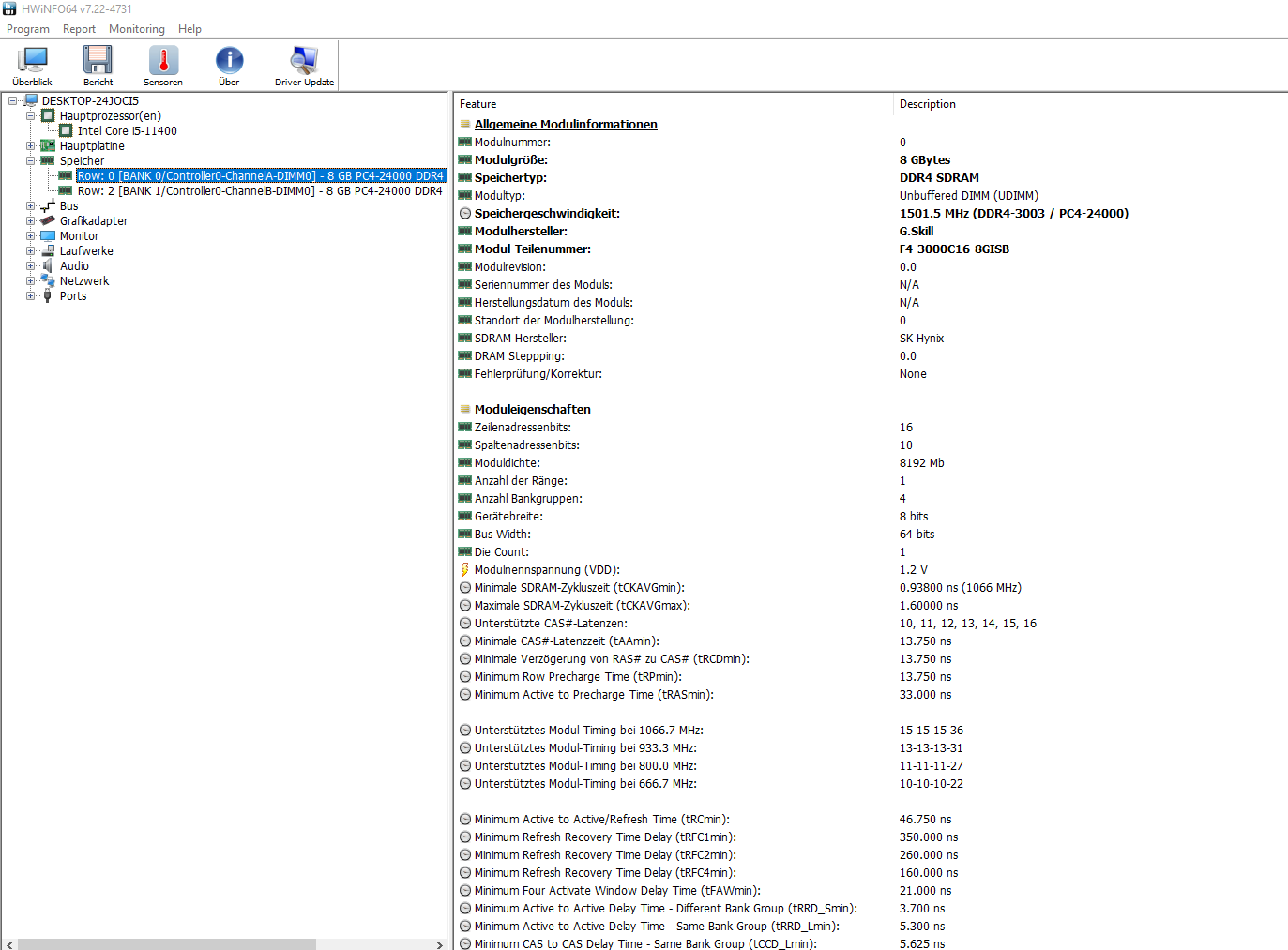Click the Row: 2 DIMM module icon

pyautogui.click(x=66, y=190)
